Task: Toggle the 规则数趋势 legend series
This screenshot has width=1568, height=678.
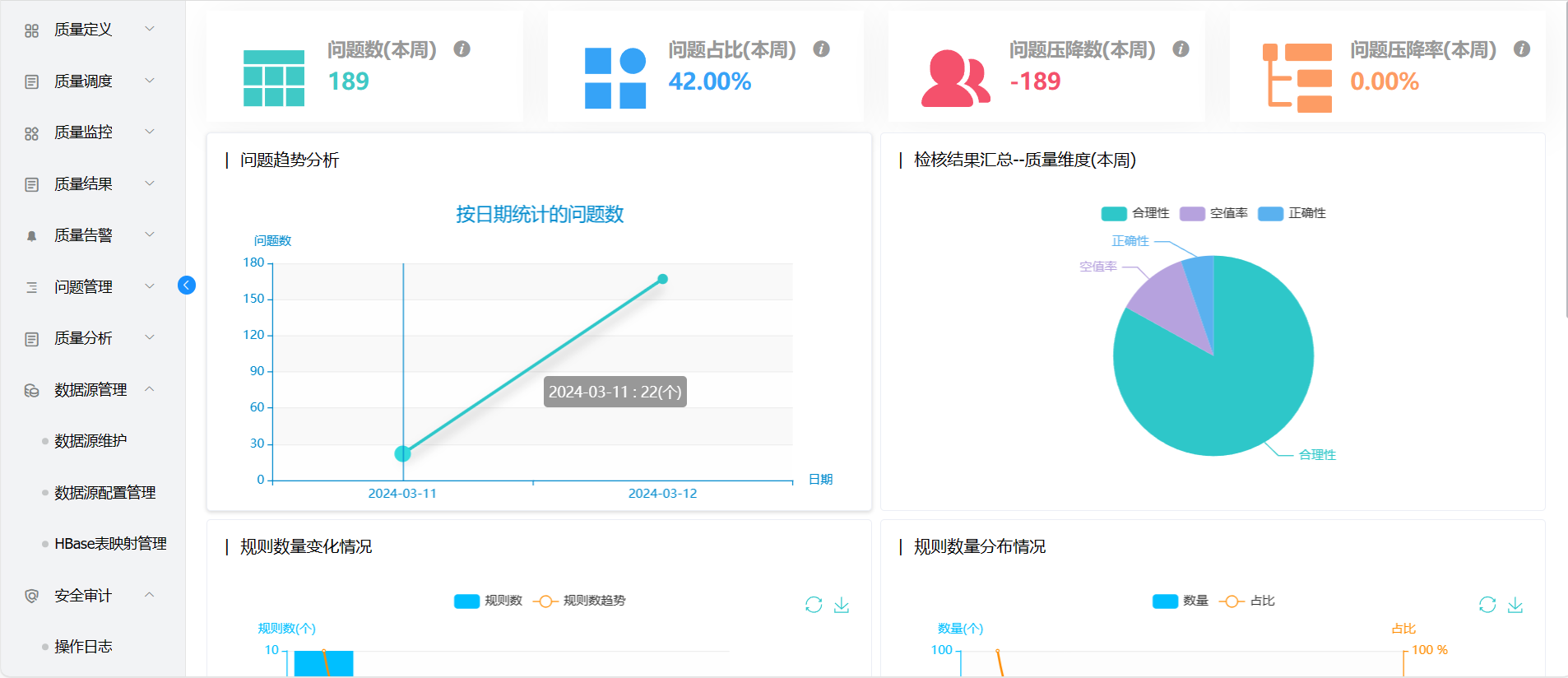Action: [579, 601]
